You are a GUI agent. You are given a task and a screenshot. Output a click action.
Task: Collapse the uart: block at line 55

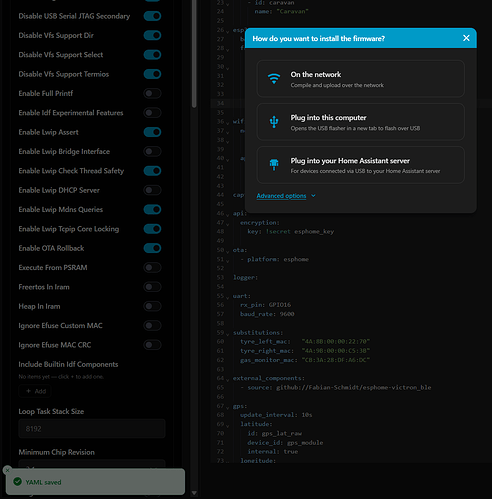click(228, 297)
